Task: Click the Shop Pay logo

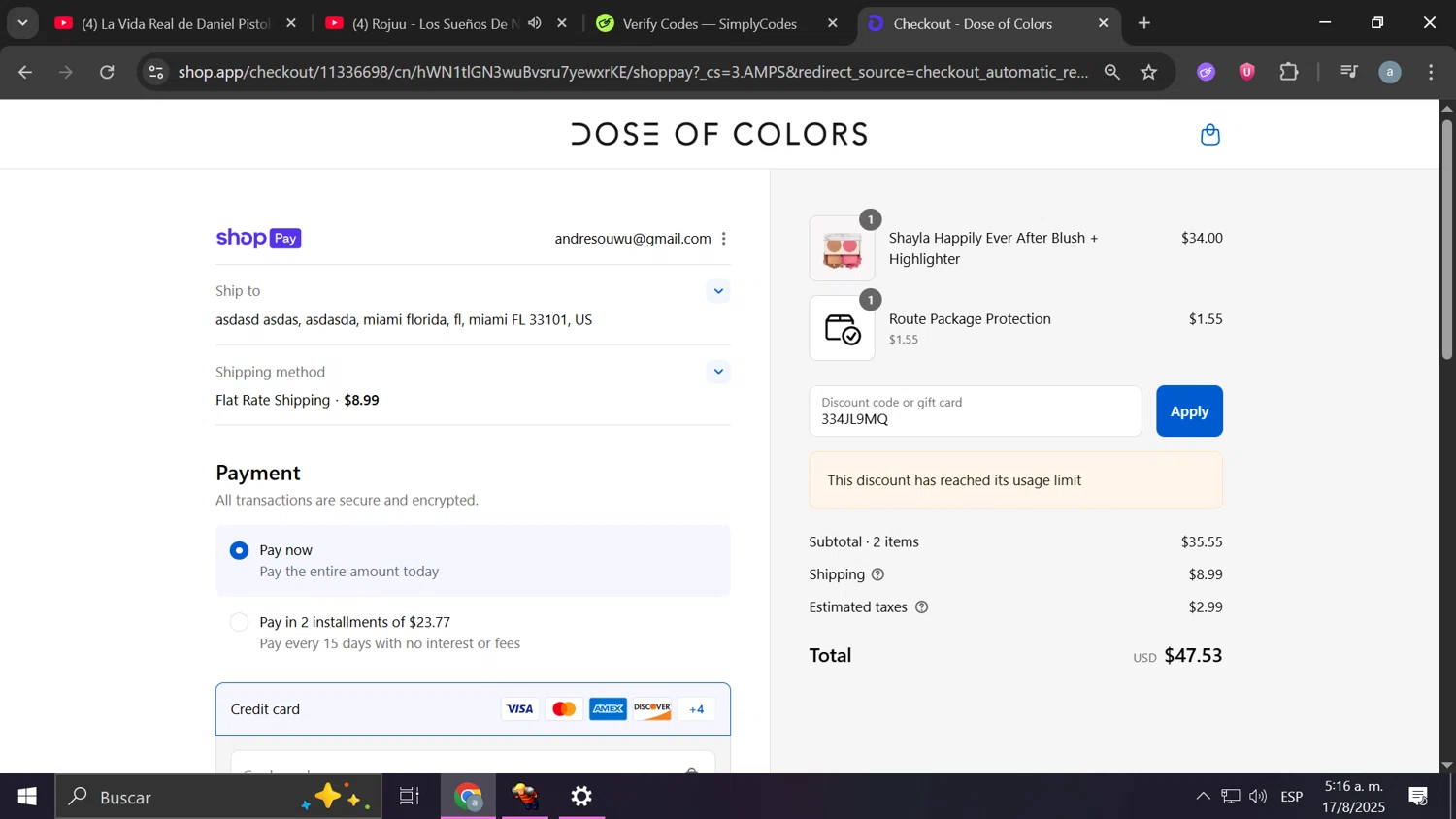Action: click(x=258, y=239)
